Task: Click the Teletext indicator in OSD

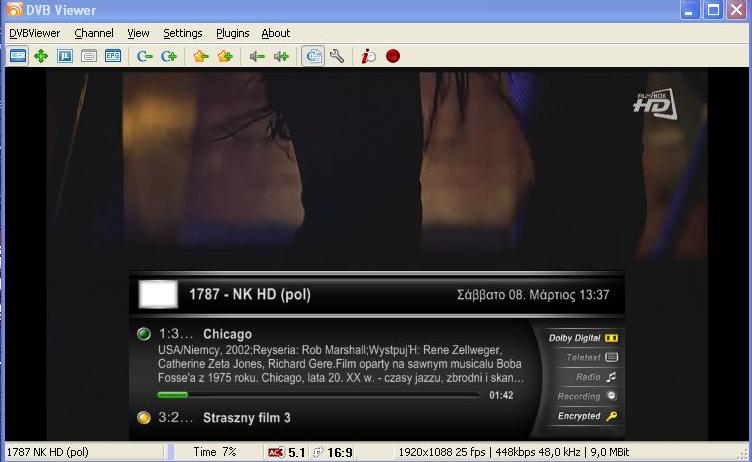Action: 592,357
